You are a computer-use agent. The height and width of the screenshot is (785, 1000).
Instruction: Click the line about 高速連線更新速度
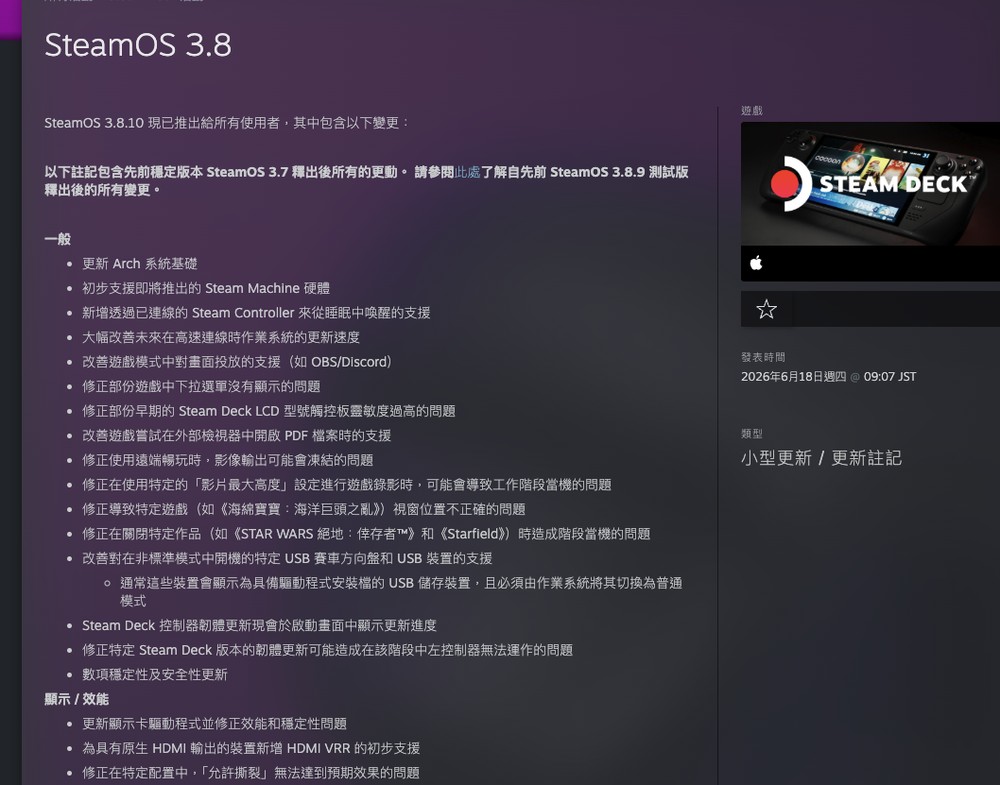point(221,337)
